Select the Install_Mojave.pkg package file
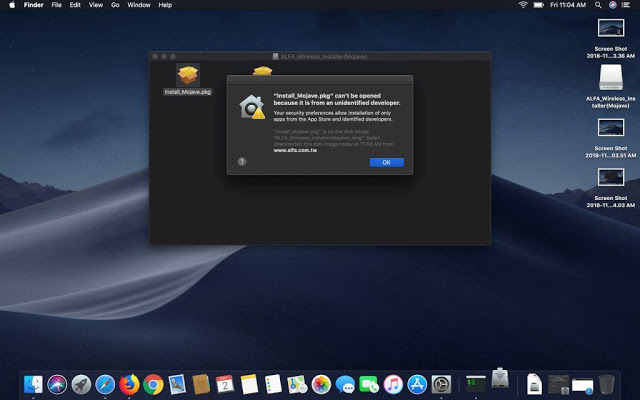 pyautogui.click(x=187, y=76)
